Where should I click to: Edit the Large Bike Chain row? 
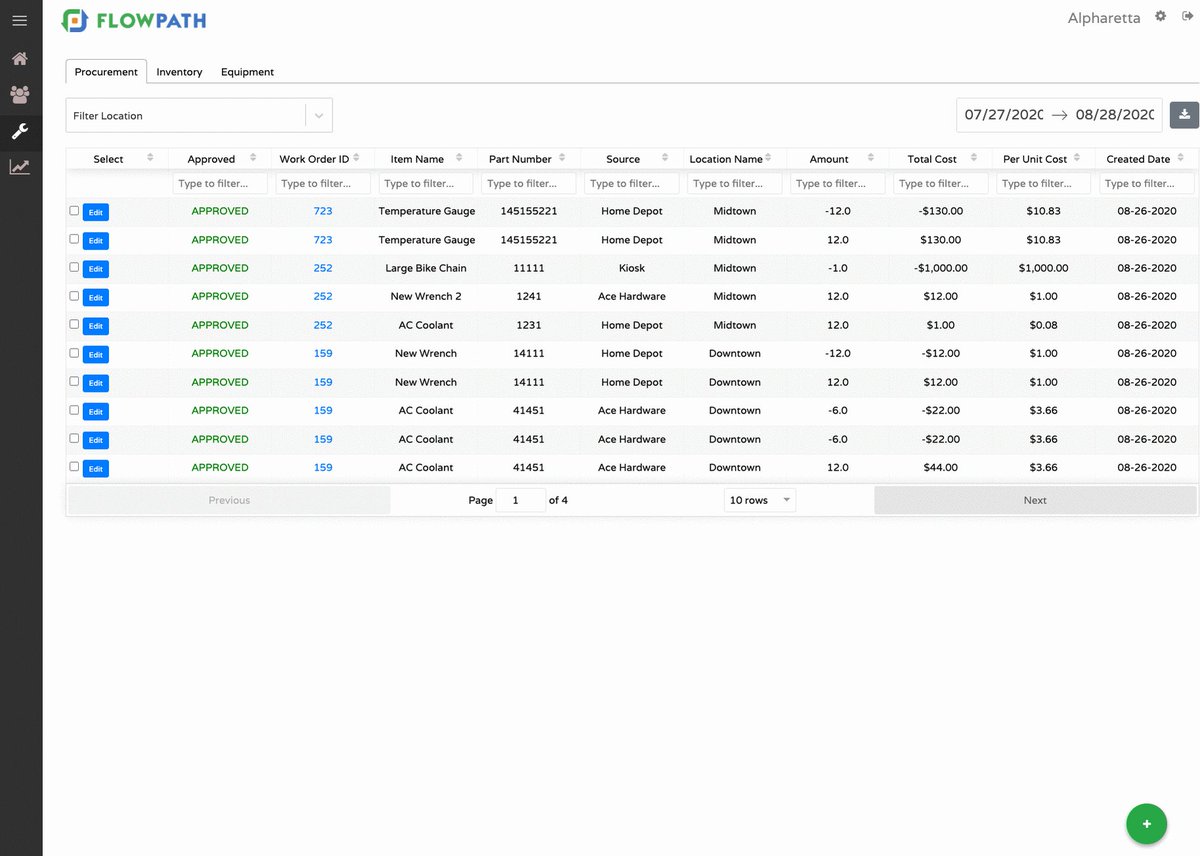click(96, 269)
